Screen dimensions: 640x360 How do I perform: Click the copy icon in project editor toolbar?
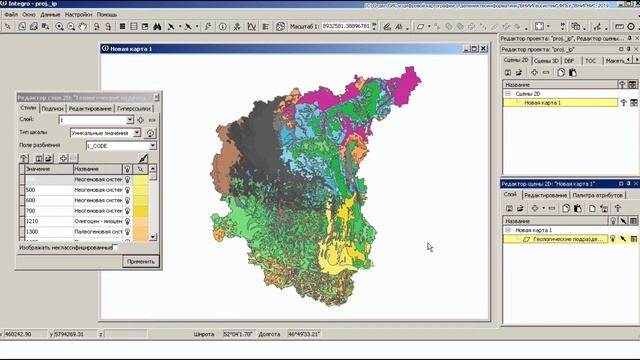tap(561, 73)
